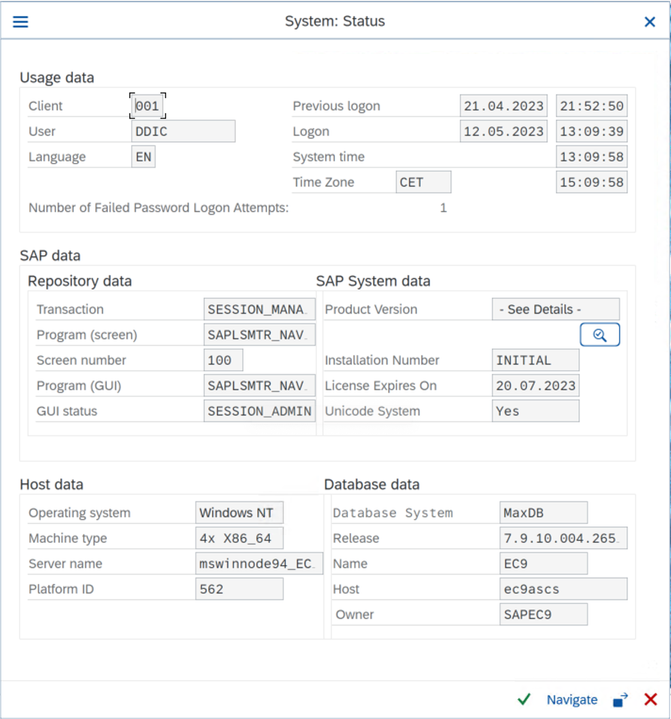Select the Installation Number field INITIAL
671x719 pixels.
[535, 360]
